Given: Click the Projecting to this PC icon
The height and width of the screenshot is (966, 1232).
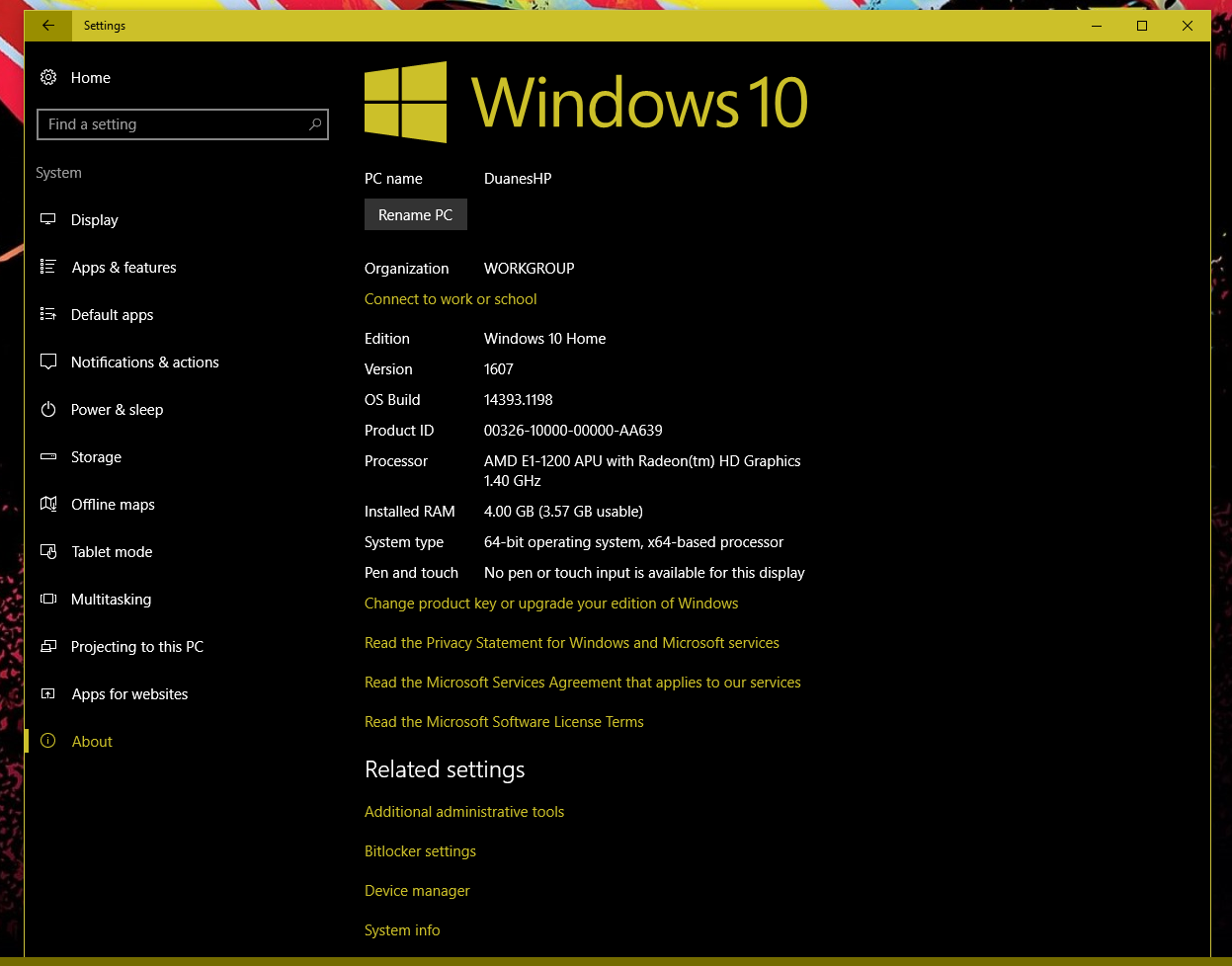Looking at the screenshot, I should [47, 646].
